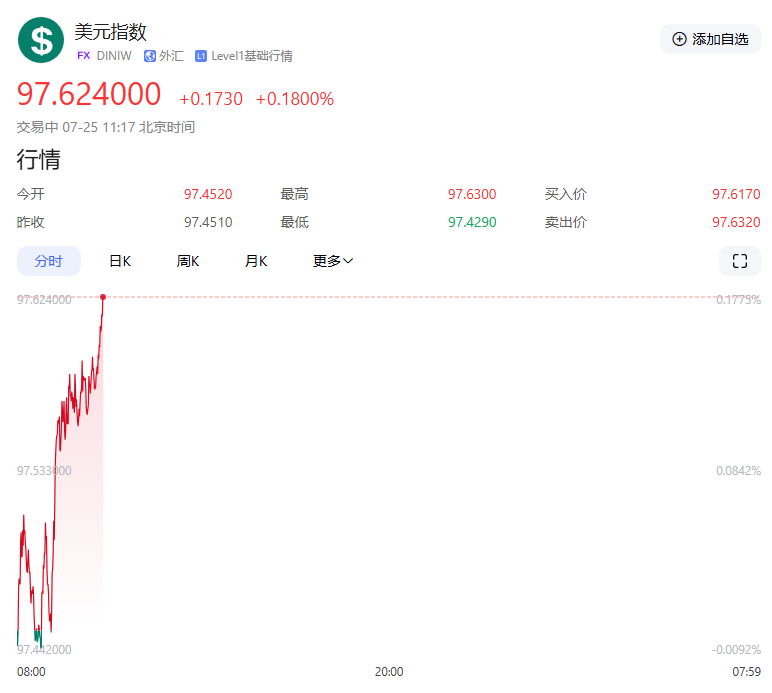The width and height of the screenshot is (772, 693).
Task: Click the L1 Level1基础行情 badge icon
Action: point(201,56)
